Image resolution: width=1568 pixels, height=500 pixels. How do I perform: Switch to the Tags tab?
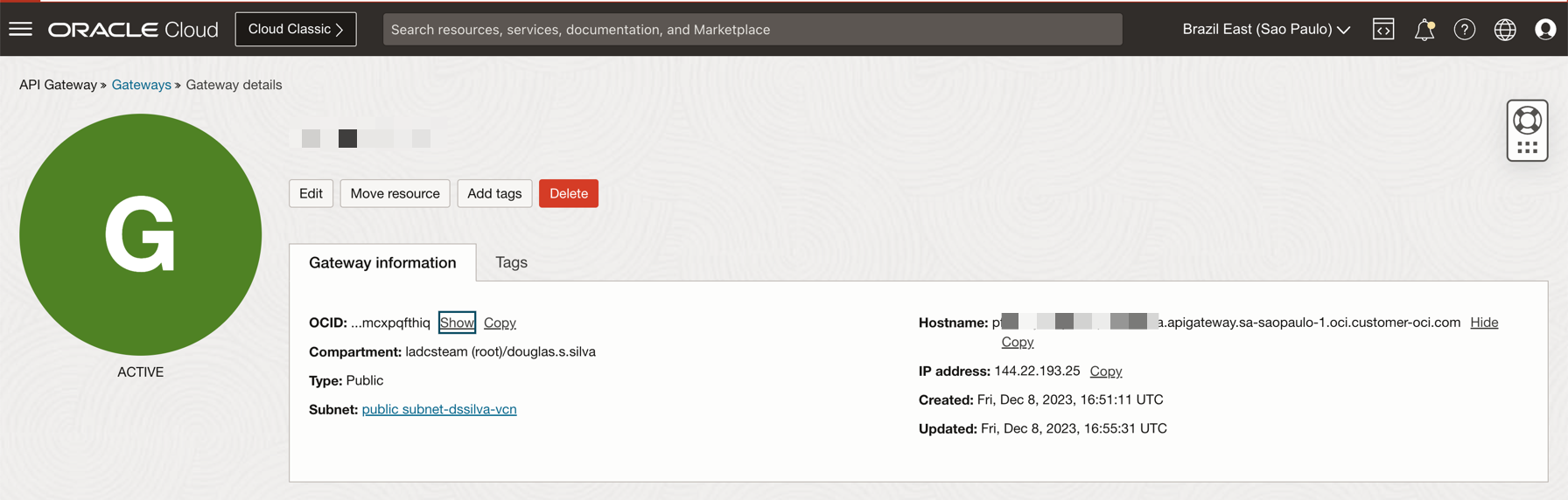tap(511, 262)
